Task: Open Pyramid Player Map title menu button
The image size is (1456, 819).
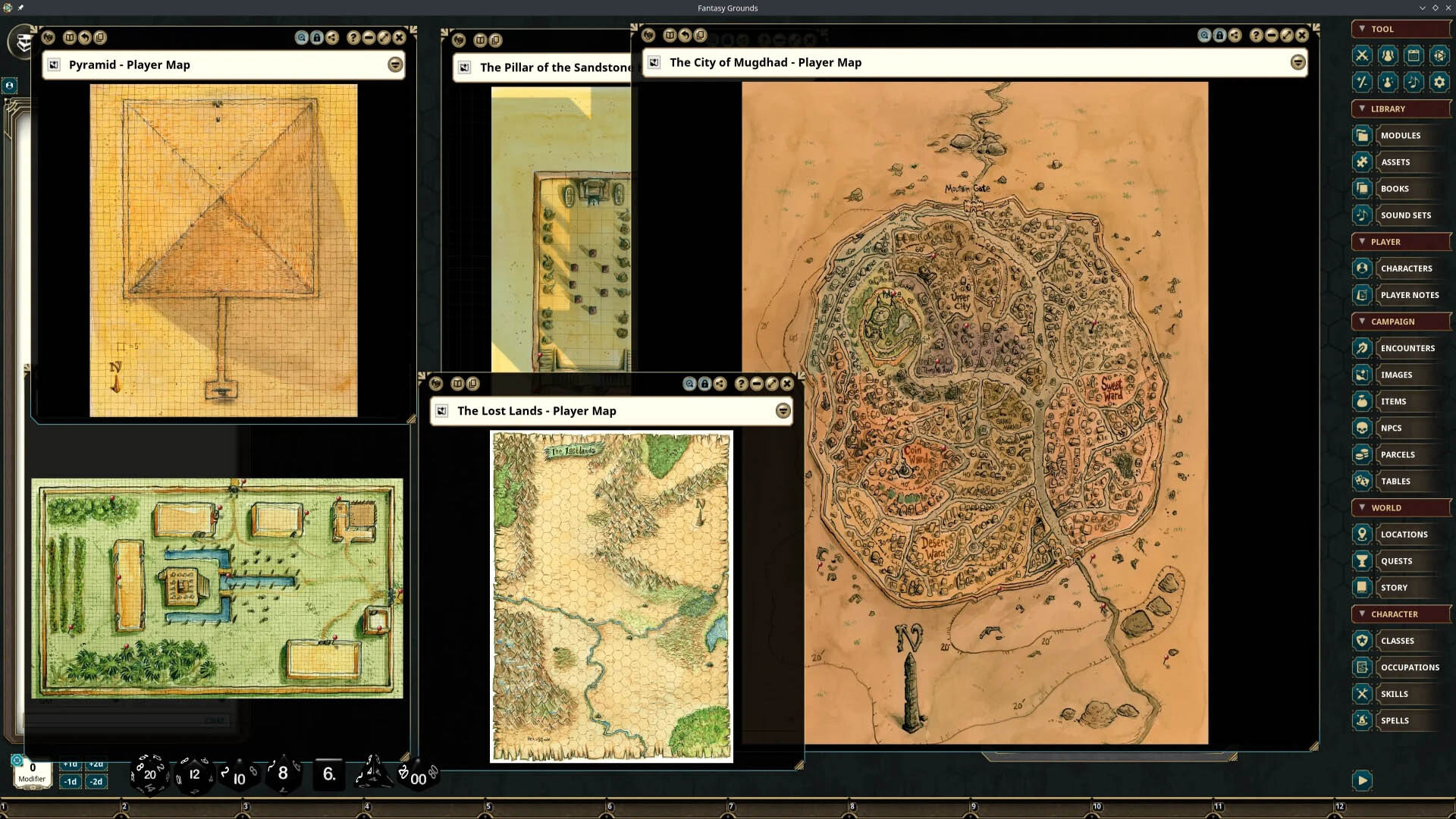Action: (395, 64)
